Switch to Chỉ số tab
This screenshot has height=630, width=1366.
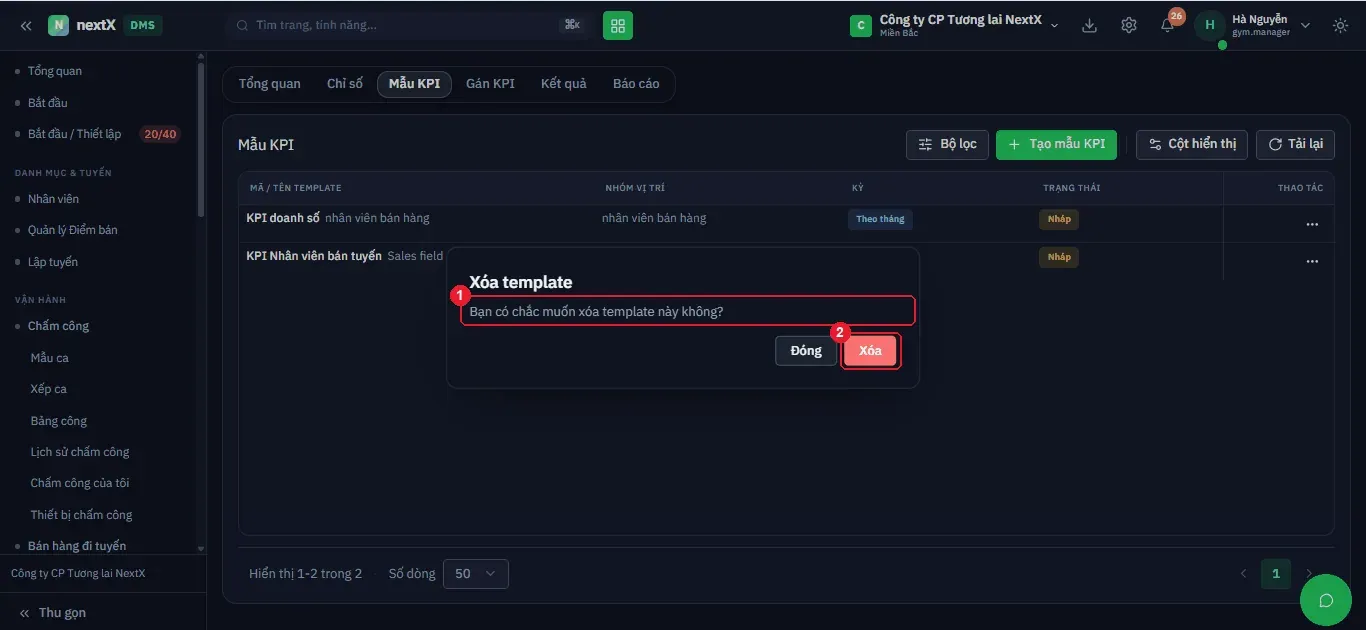(345, 84)
